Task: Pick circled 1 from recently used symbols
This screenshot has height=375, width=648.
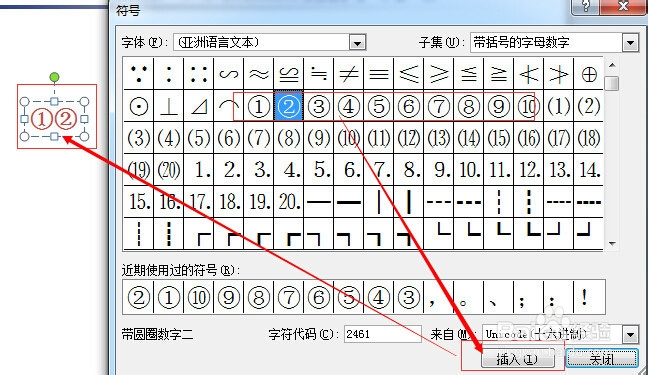Action: click(169, 297)
